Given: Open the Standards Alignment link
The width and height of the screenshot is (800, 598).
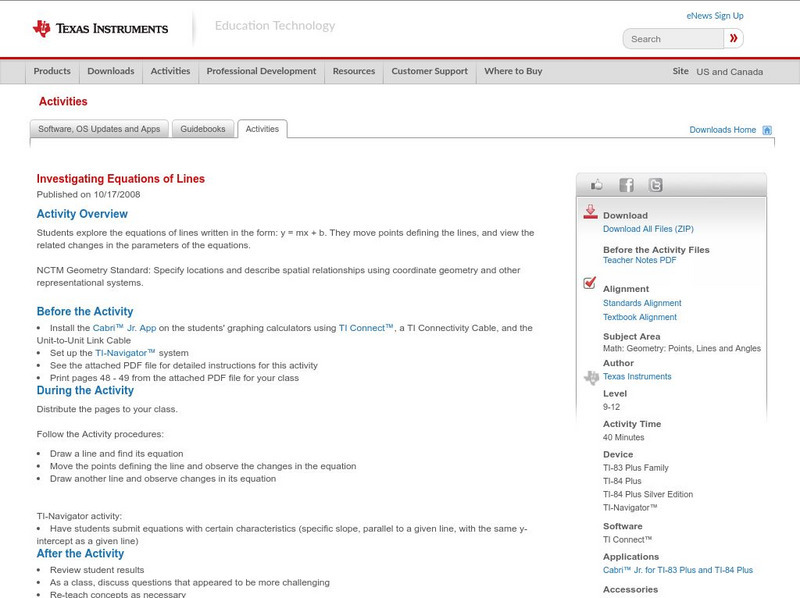Looking at the screenshot, I should 642,303.
